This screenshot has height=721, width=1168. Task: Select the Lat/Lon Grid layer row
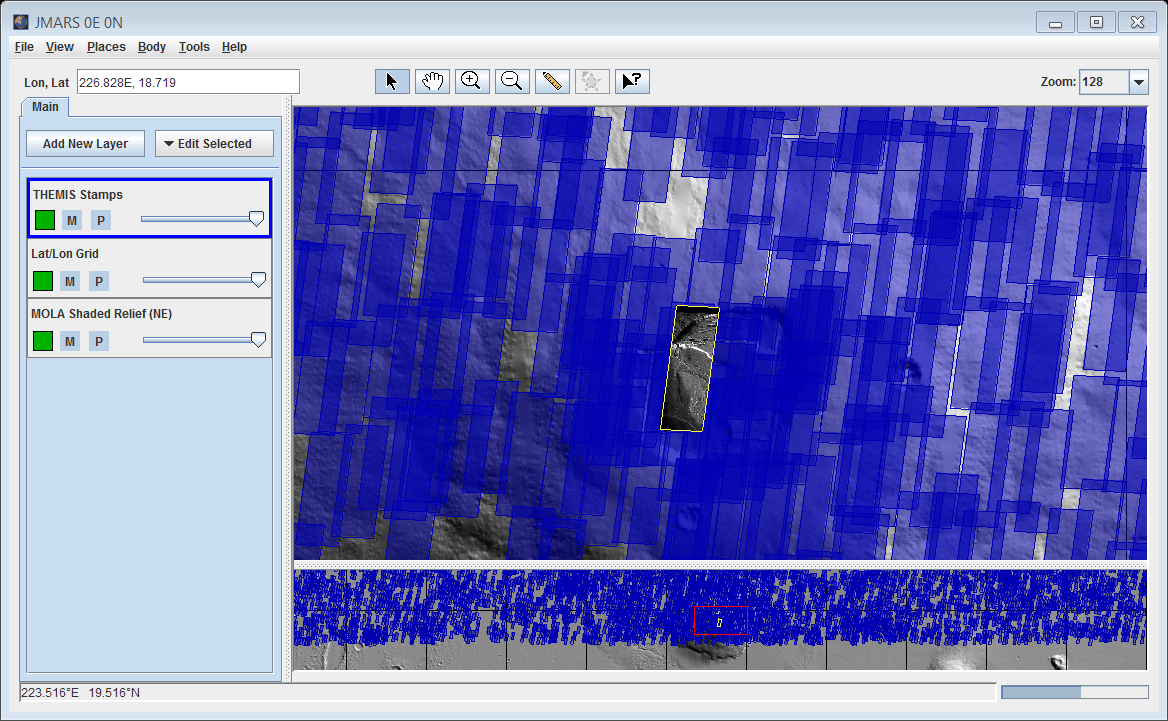150,268
